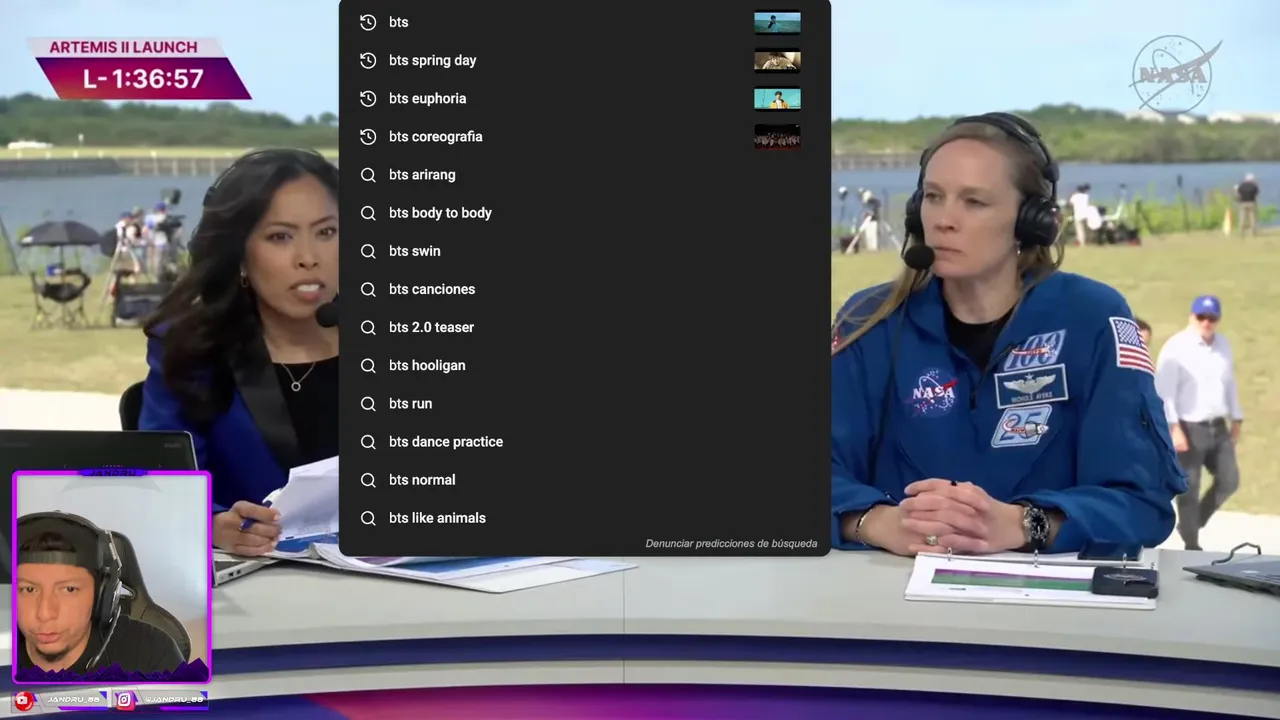
Task: Select the 'bts spring day' suggestion
Action: tap(585, 60)
